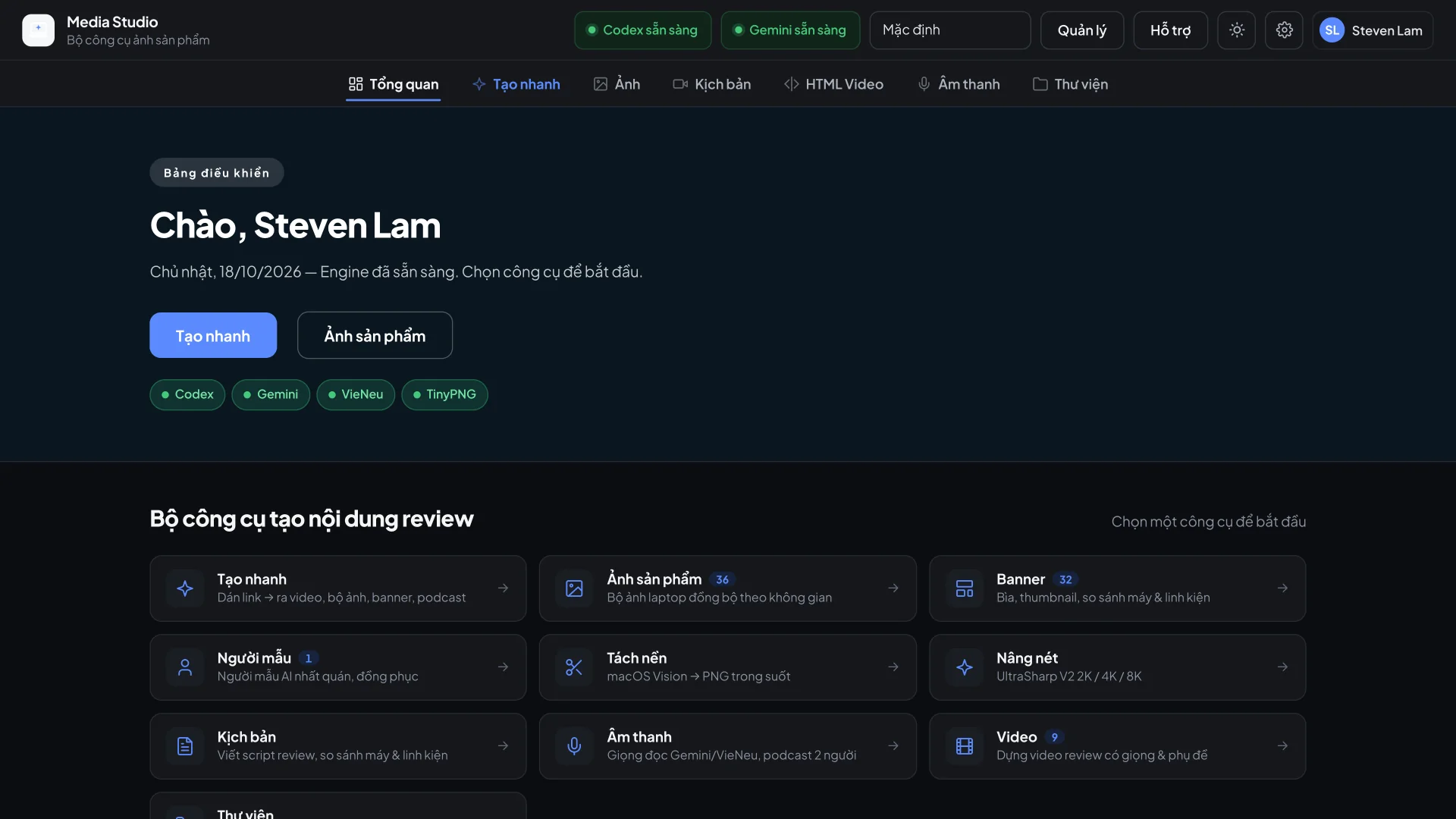Click the image icon on Ảnh sản phẩm card
The height and width of the screenshot is (819, 1456).
(574, 588)
